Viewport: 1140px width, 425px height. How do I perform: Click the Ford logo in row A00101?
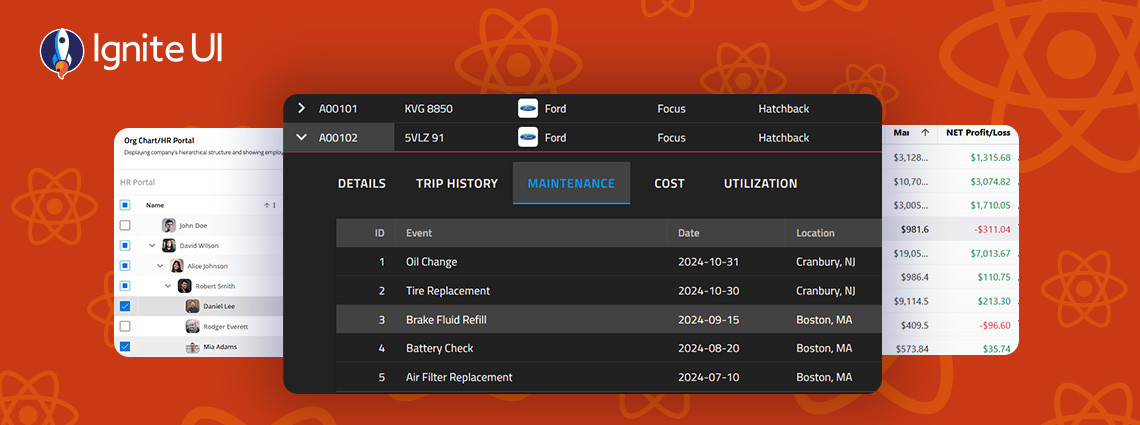tap(527, 108)
